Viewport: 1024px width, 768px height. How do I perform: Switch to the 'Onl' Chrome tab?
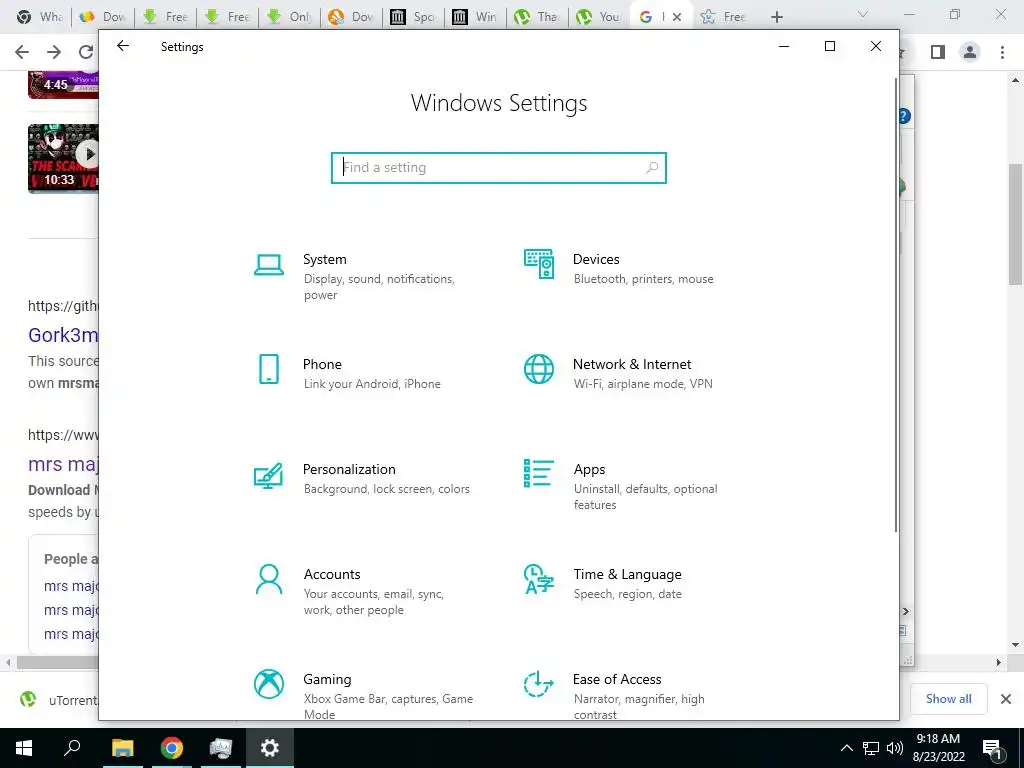(x=289, y=17)
